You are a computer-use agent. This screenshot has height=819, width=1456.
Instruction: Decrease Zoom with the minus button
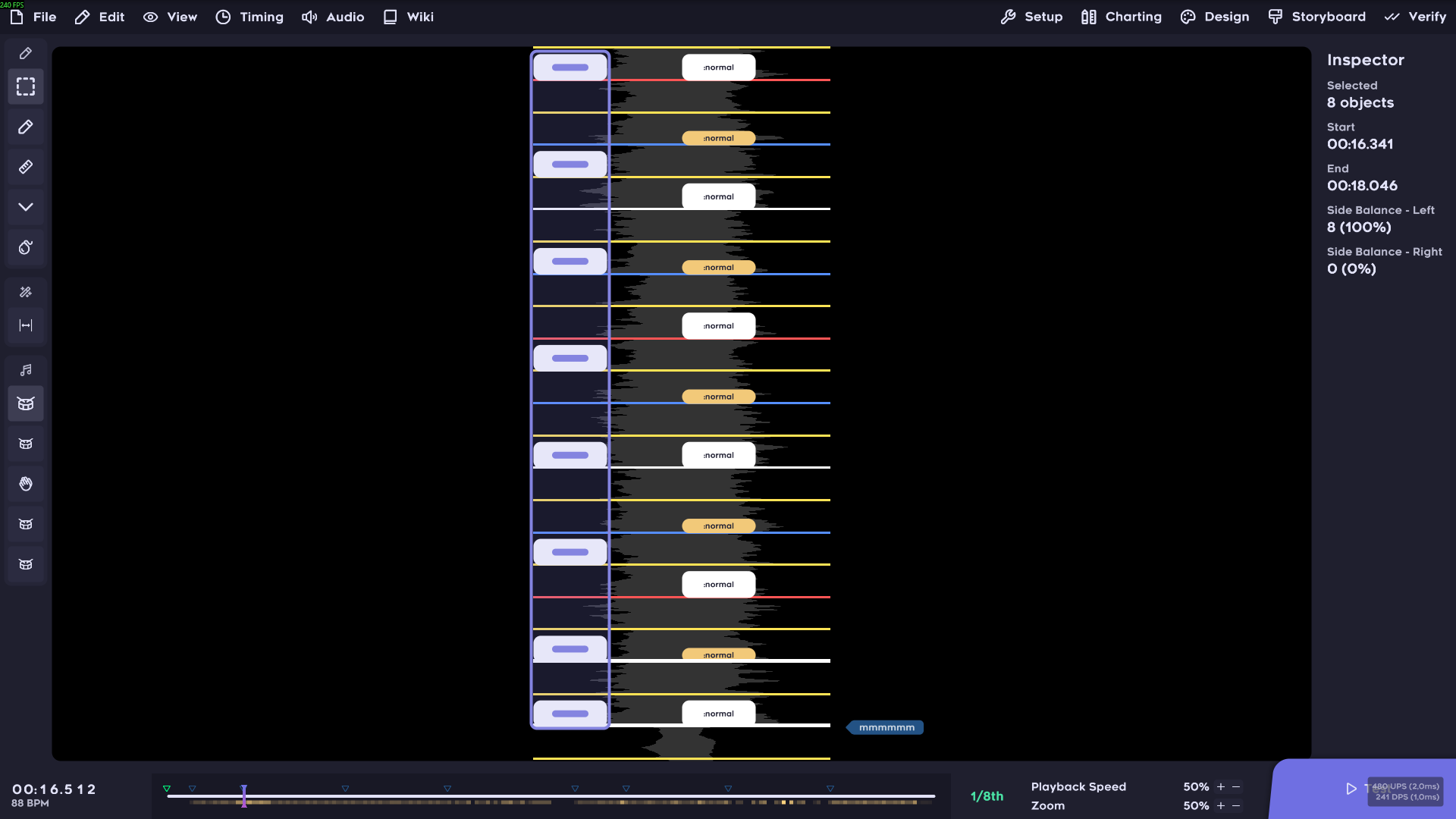click(x=1236, y=806)
